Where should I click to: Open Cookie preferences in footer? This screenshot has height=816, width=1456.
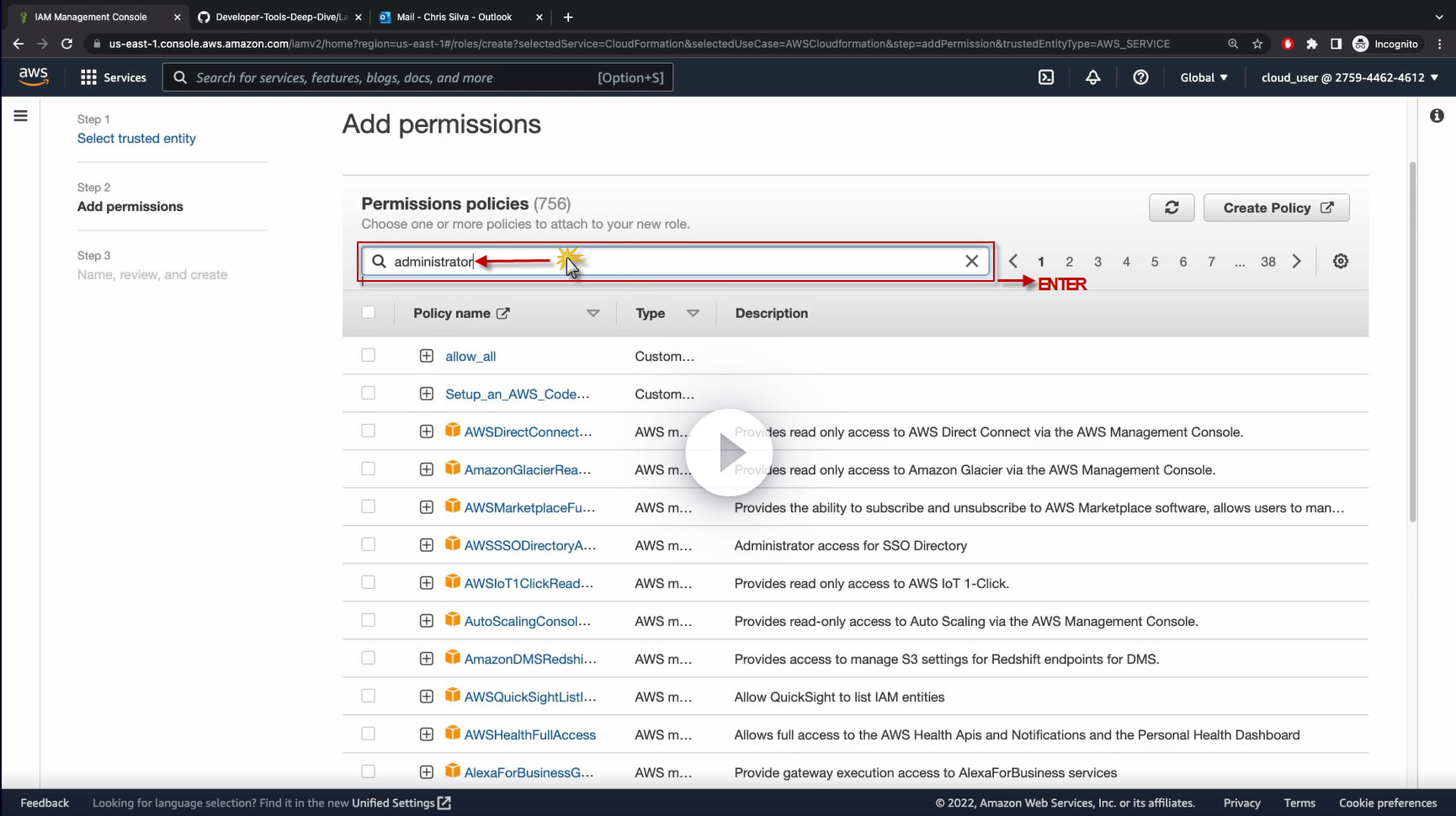1388,803
